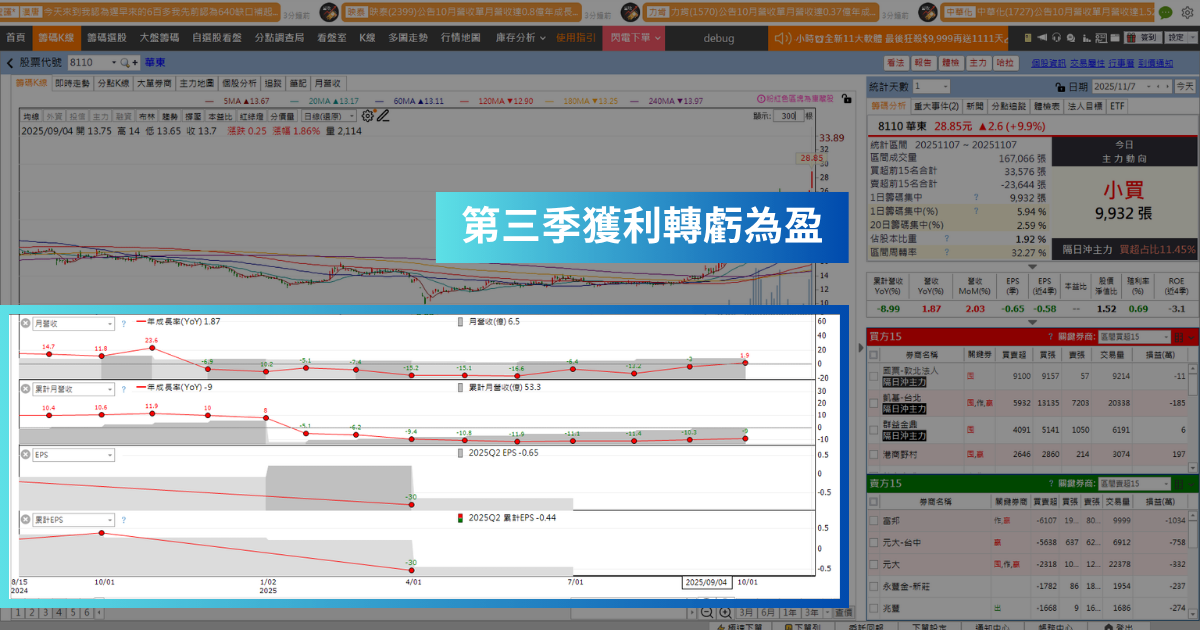Switch to 法人目標 tab
1200x630 pixels.
tap(1083, 106)
